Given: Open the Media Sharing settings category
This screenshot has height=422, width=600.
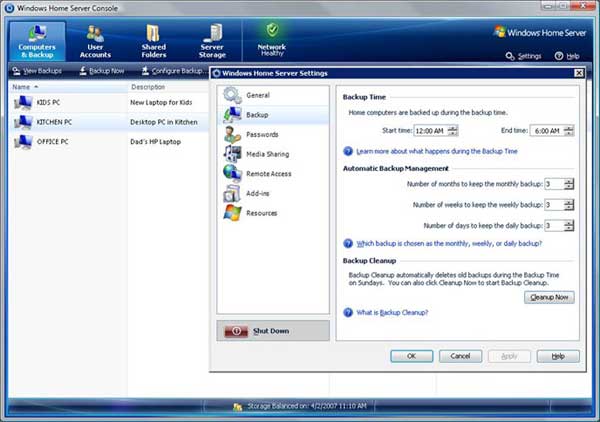Looking at the screenshot, I should tap(273, 154).
